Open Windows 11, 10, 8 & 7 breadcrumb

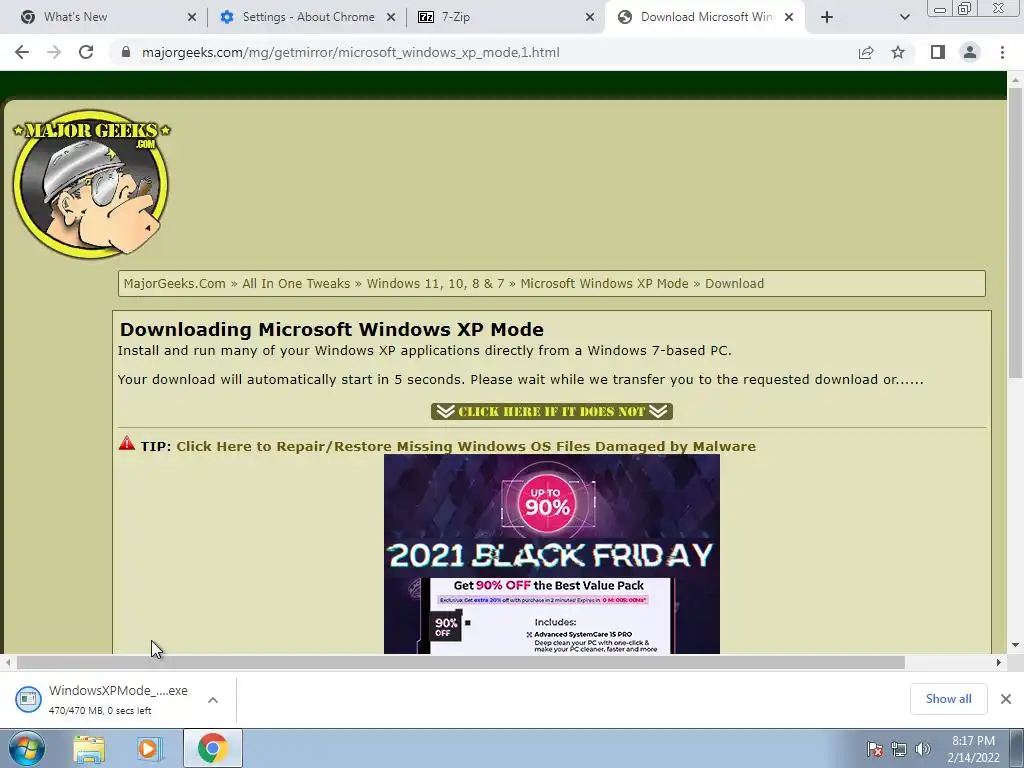click(x=435, y=283)
